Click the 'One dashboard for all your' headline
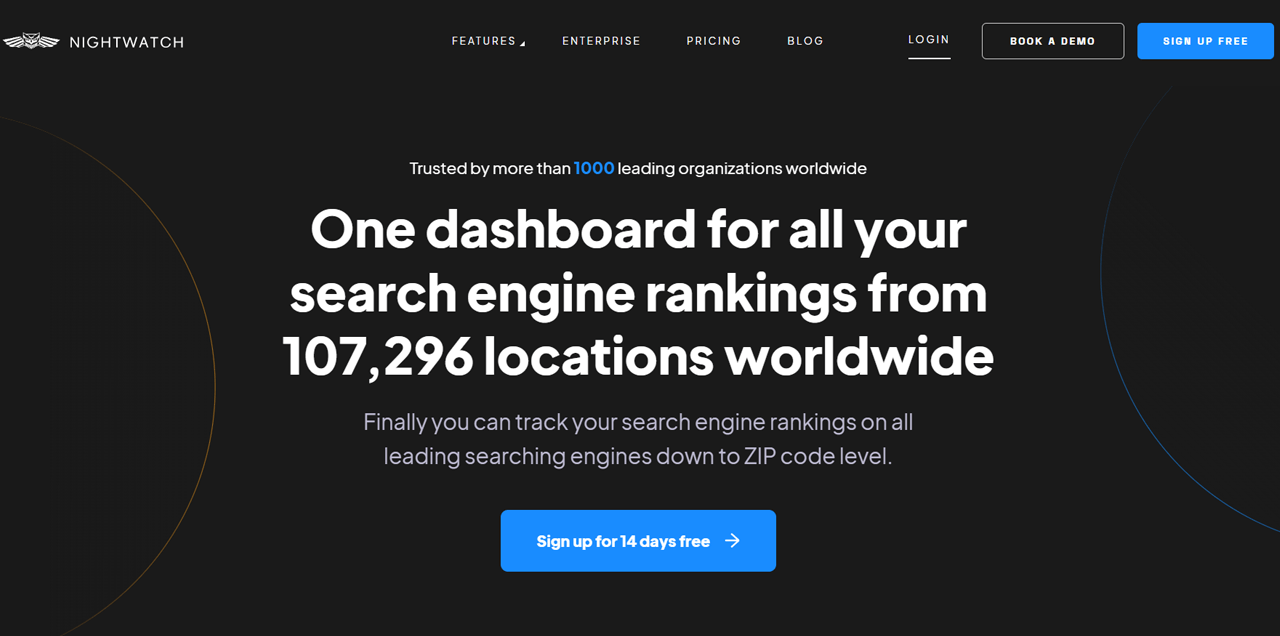This screenshot has width=1280, height=636. (x=638, y=229)
